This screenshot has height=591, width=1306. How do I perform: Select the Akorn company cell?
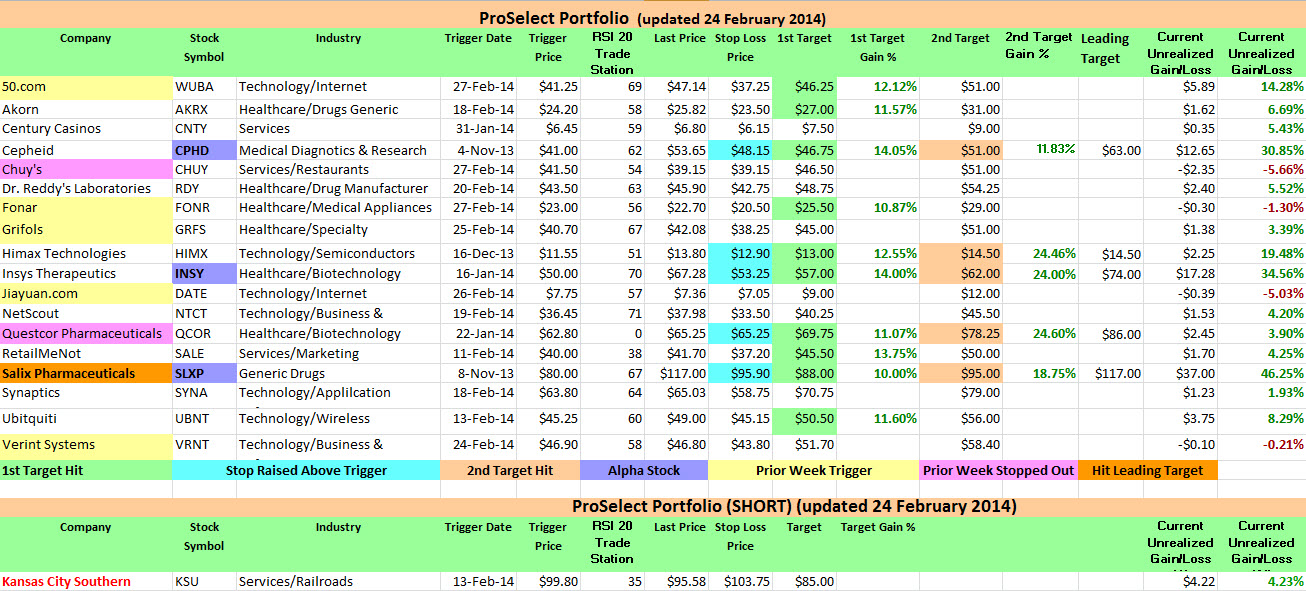[86, 109]
